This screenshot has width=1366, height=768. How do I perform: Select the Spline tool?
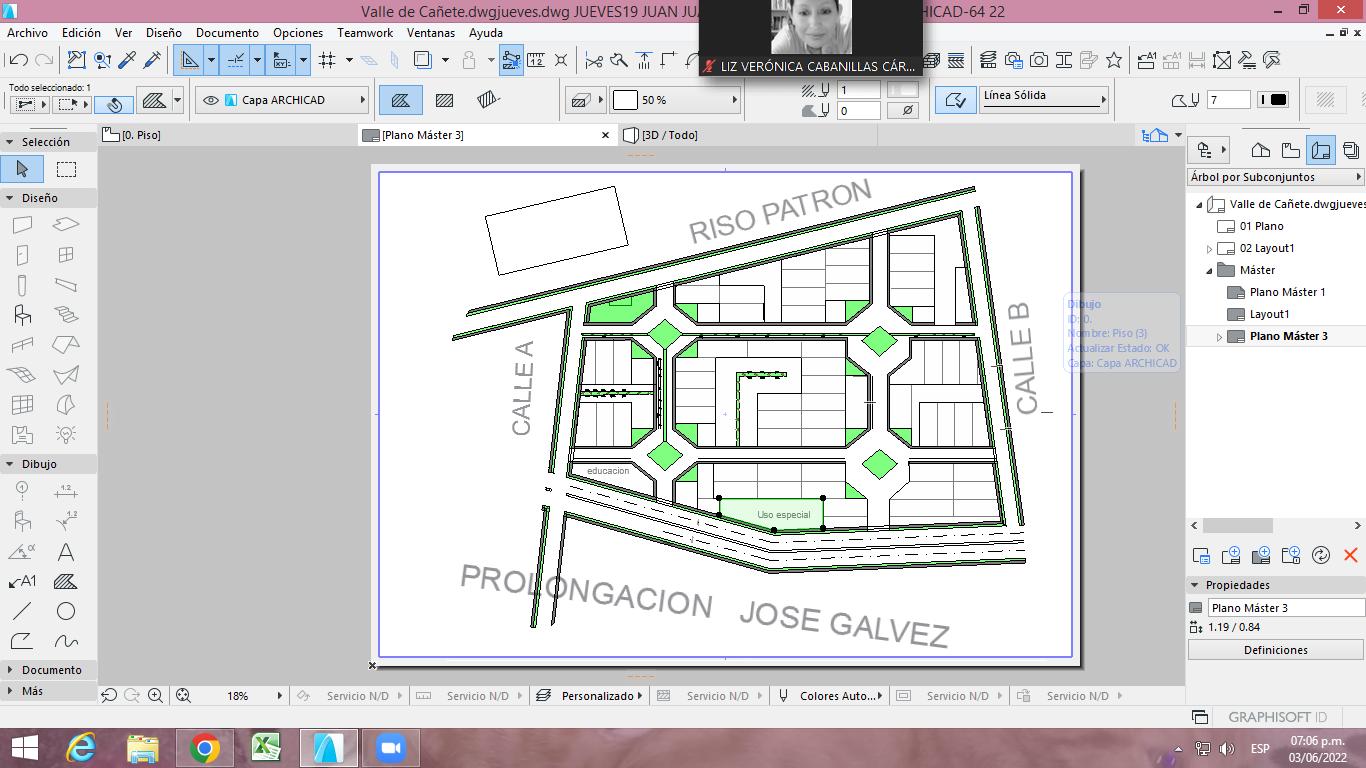point(66,641)
